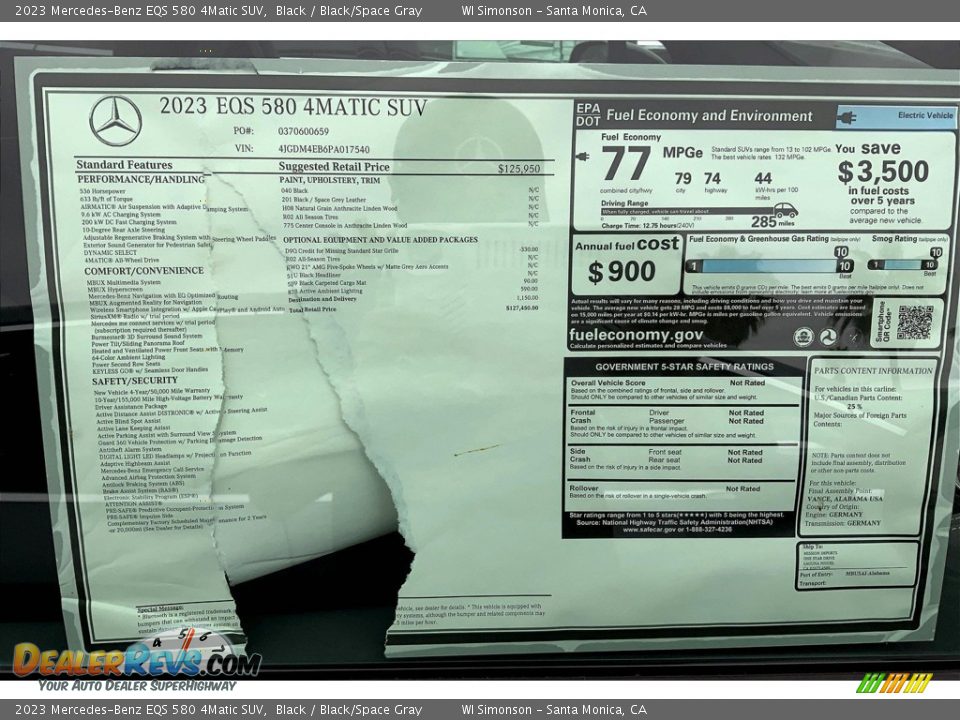The image size is (960, 720).
Task: Click the 'Overall Vehicle Score' row
Action: point(683,390)
